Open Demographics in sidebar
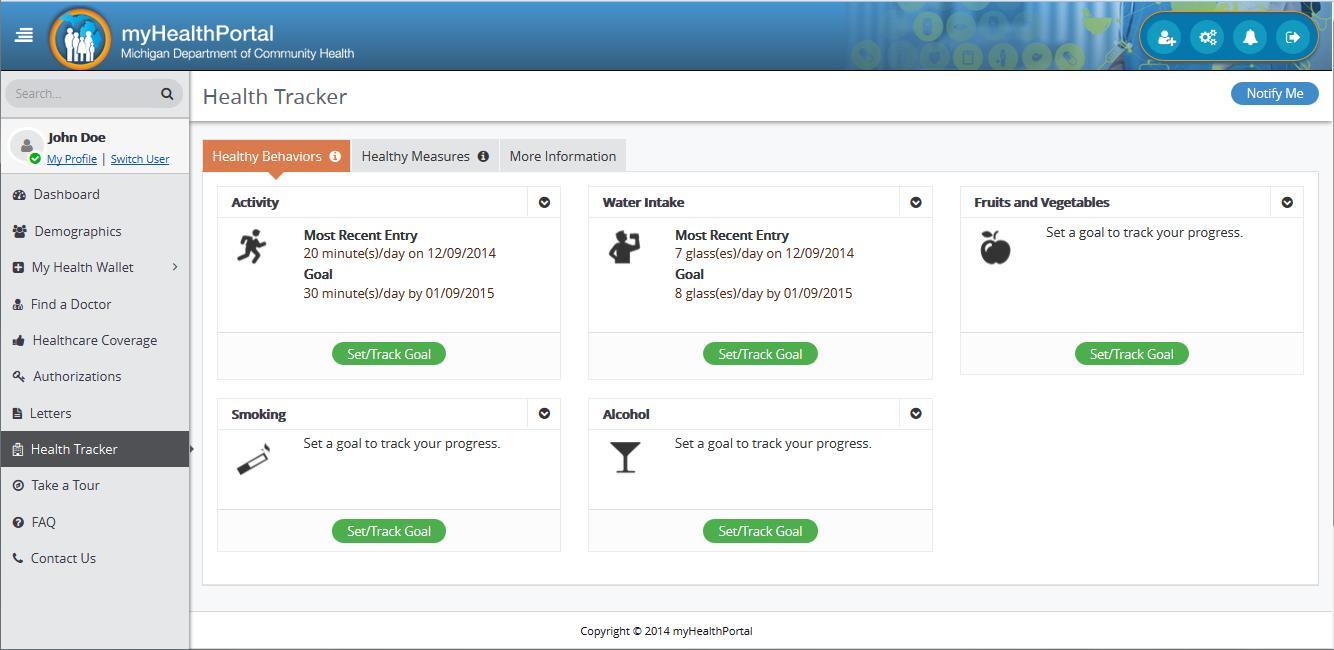 (95, 231)
